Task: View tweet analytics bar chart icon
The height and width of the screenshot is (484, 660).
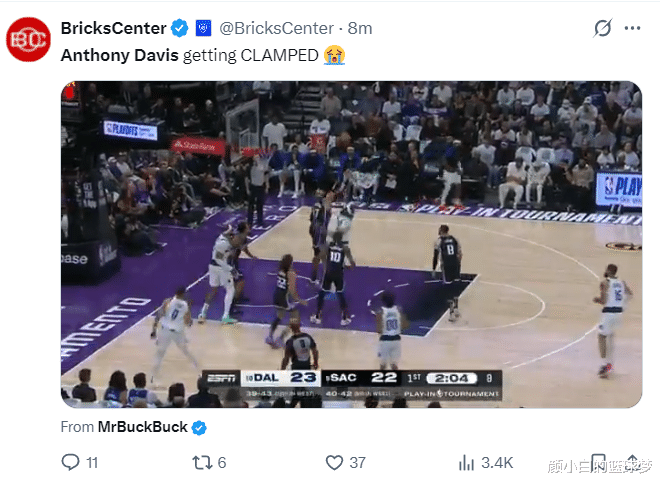Action: [466, 462]
